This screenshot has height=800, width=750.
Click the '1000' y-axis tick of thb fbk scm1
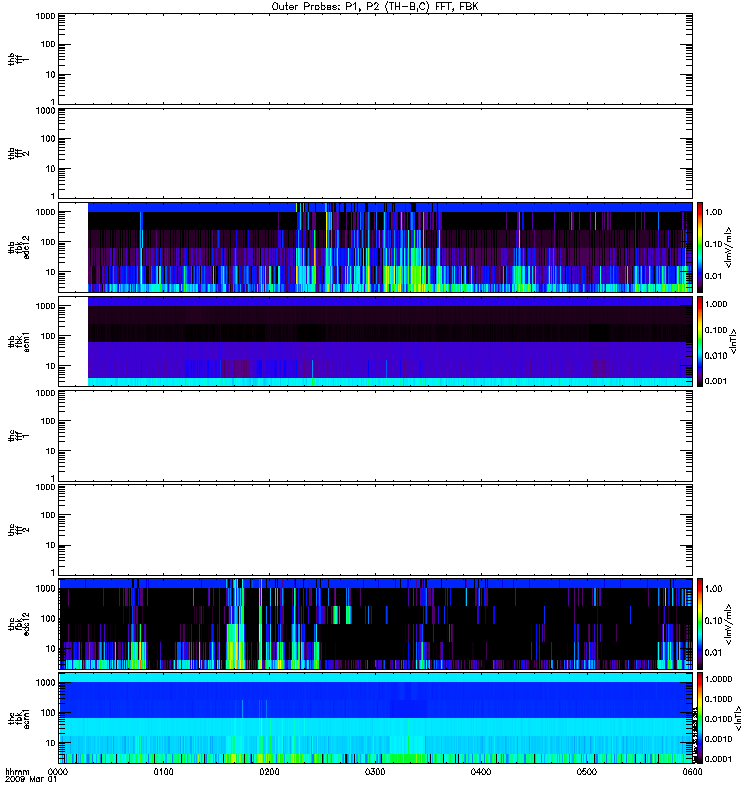[x=45, y=306]
